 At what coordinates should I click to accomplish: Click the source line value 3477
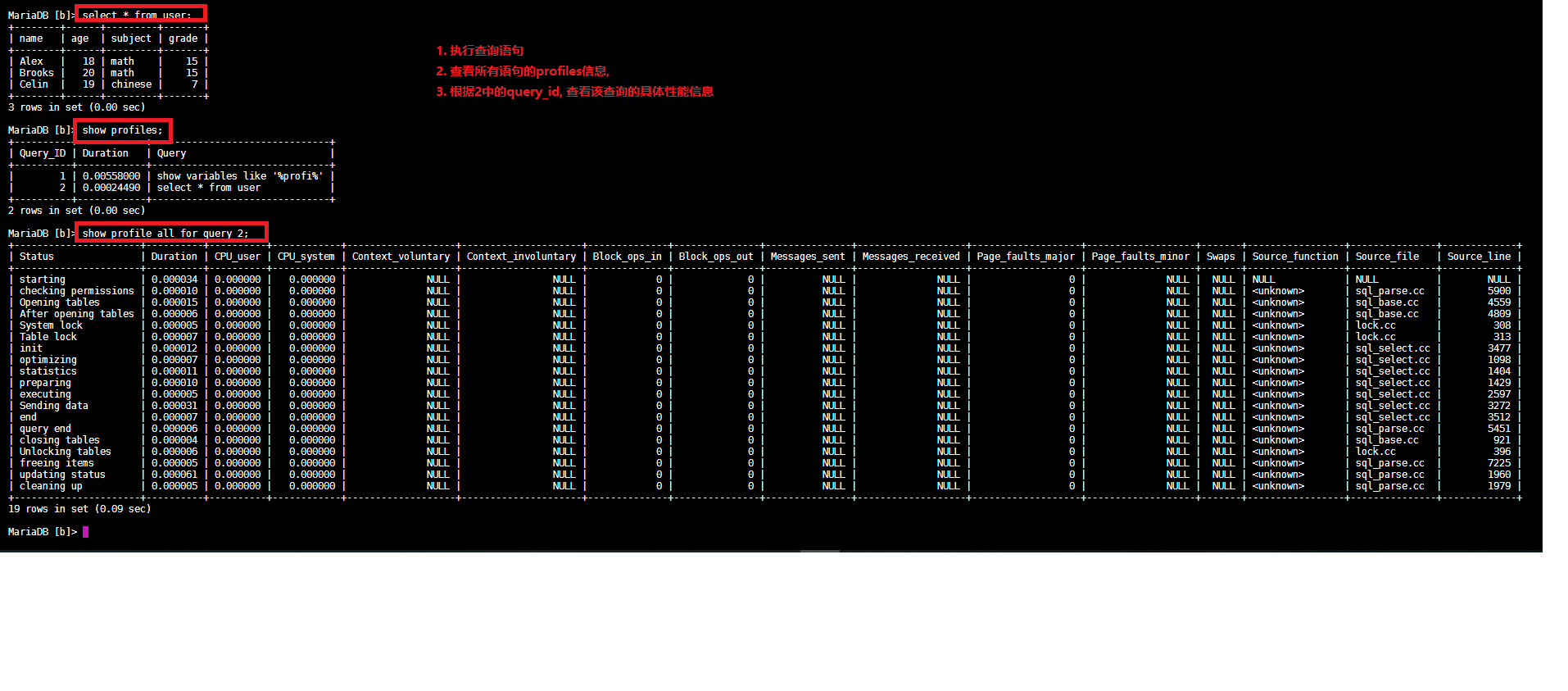(x=1499, y=348)
